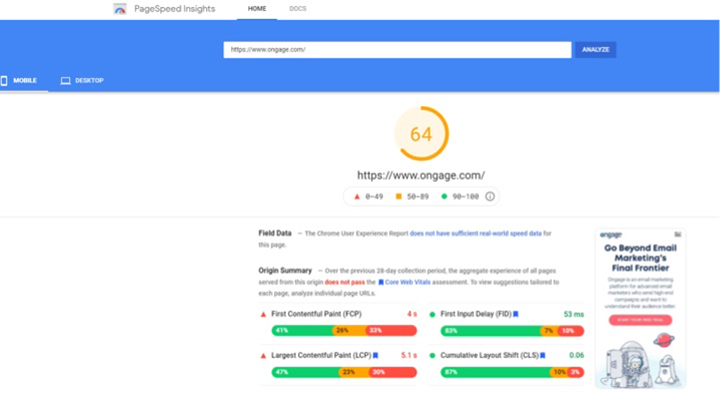This screenshot has height=404, width=720.
Task: Click the URL input field with ongage.com
Action: coord(397,49)
